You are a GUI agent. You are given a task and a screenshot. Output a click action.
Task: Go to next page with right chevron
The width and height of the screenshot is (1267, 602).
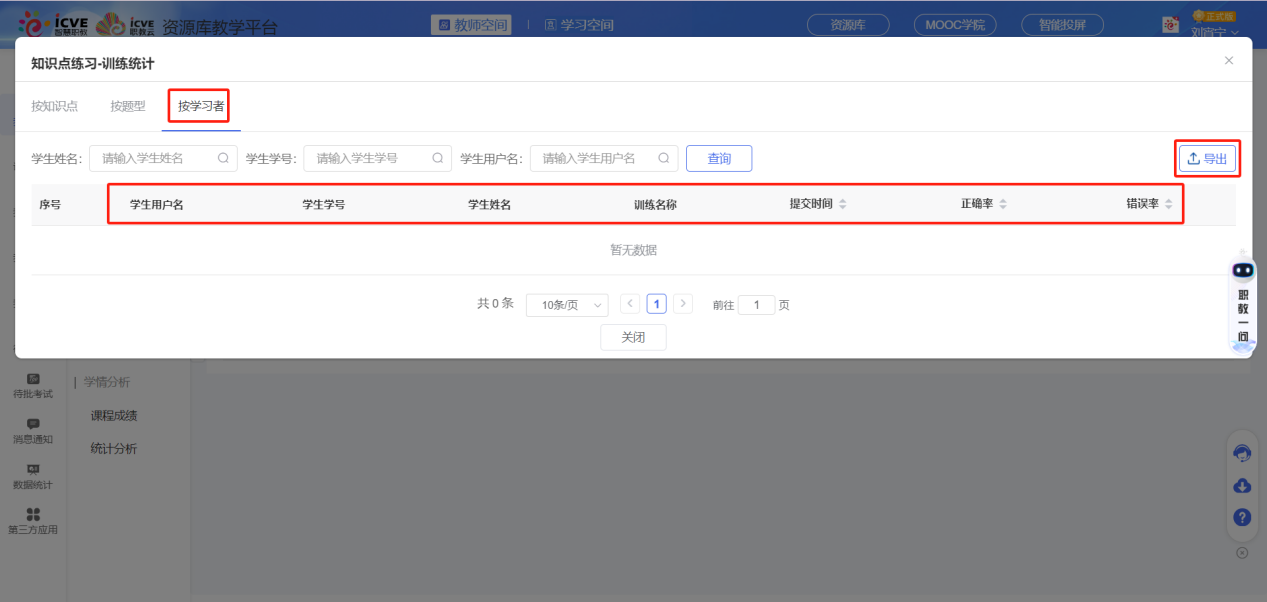(x=683, y=304)
